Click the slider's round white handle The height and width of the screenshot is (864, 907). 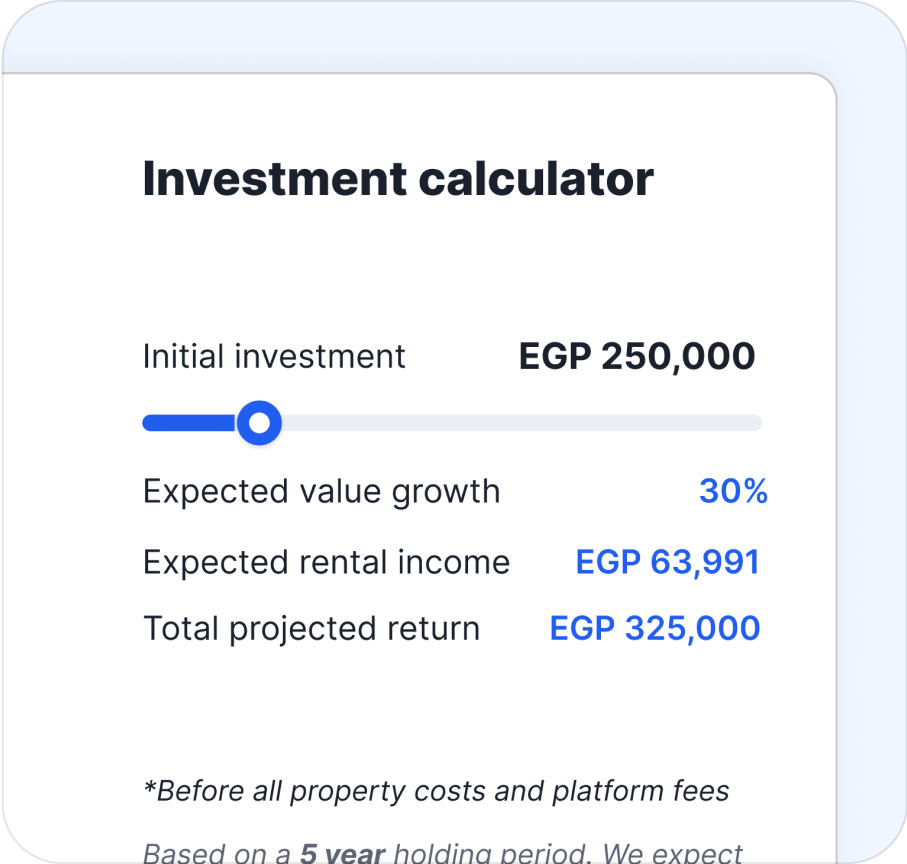pyautogui.click(x=259, y=423)
